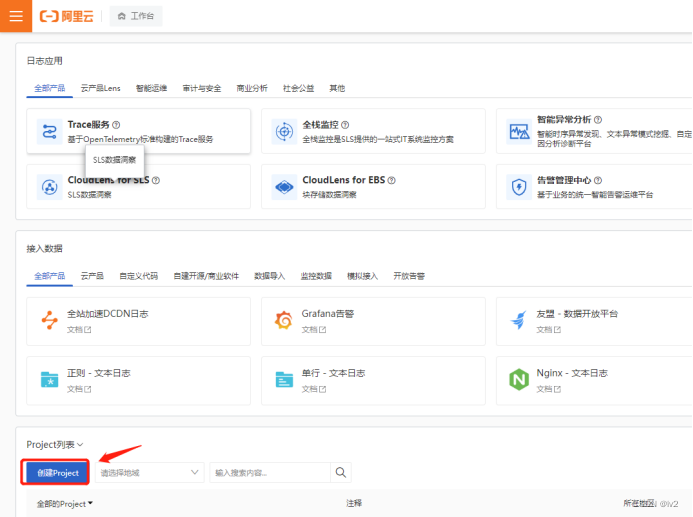Click the 正则 - 文本日志 folder icon
Viewport: 693px width, 517px height.
[x=50, y=380]
